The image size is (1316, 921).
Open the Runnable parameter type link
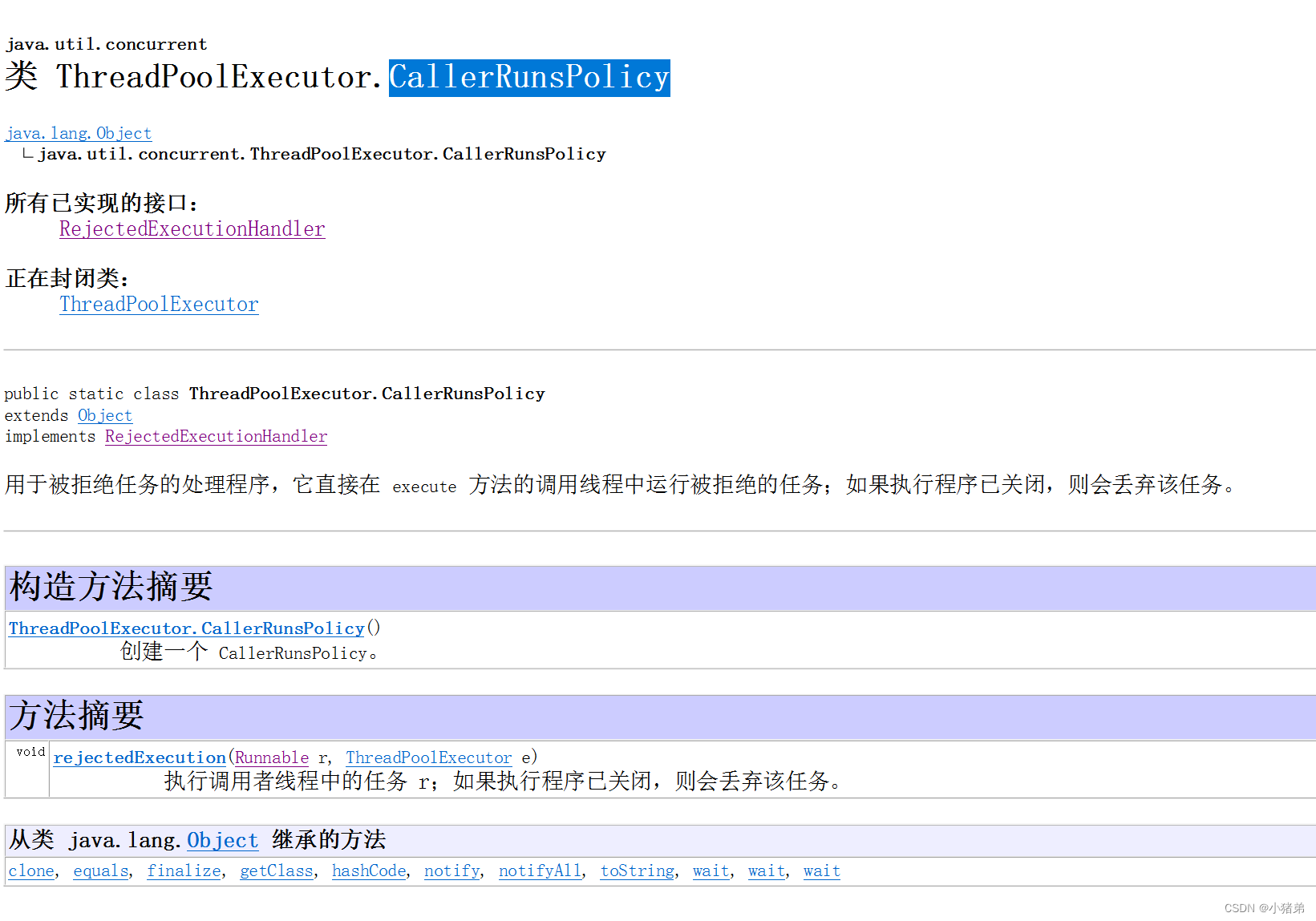tap(272, 757)
